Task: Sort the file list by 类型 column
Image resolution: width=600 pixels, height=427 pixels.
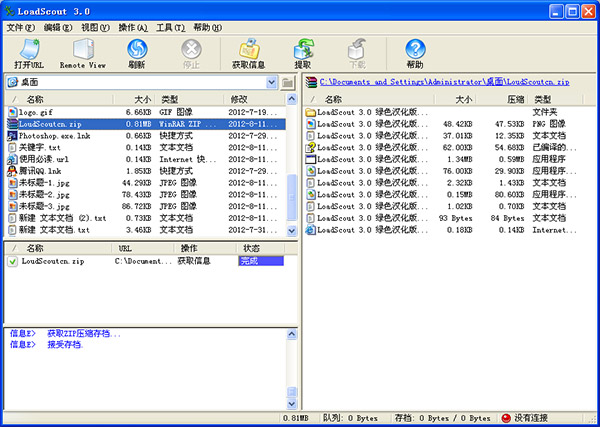Action: pos(189,99)
